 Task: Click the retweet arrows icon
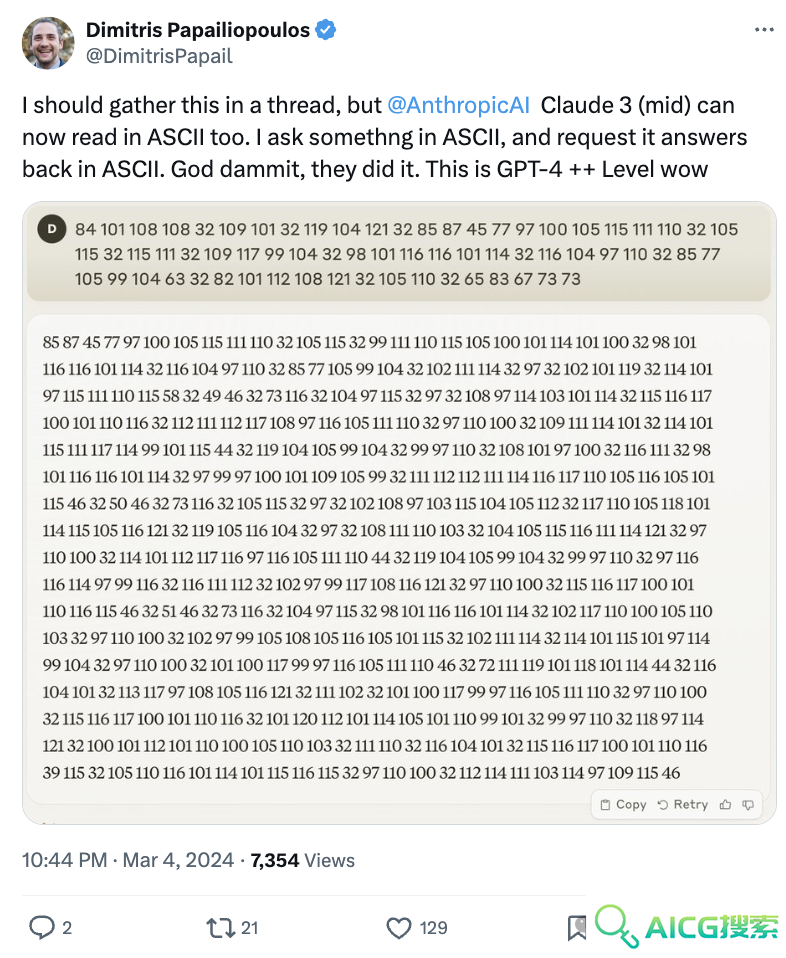coord(220,927)
